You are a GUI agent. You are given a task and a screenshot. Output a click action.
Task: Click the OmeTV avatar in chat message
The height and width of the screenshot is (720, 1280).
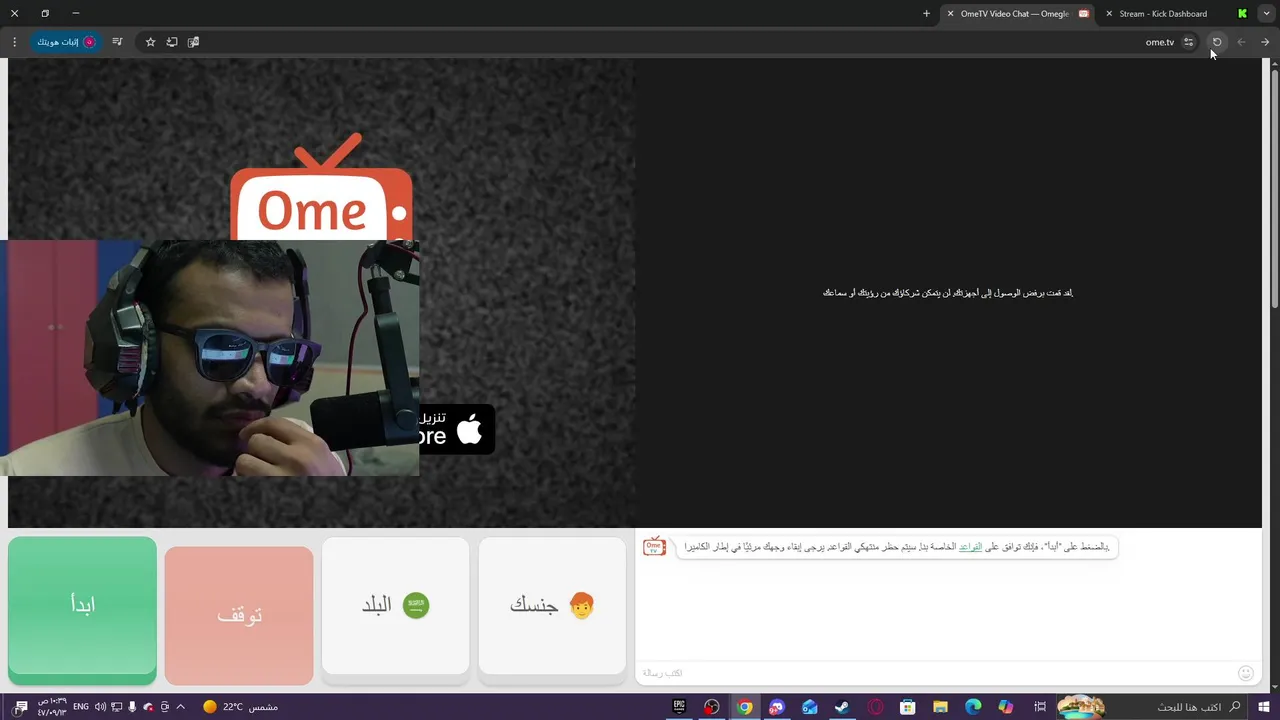[654, 546]
